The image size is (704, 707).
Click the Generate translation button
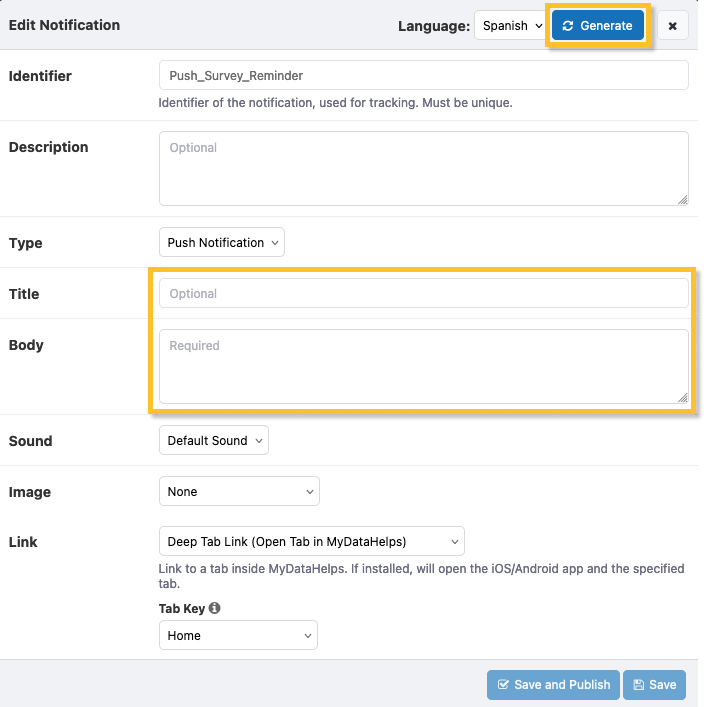(598, 26)
